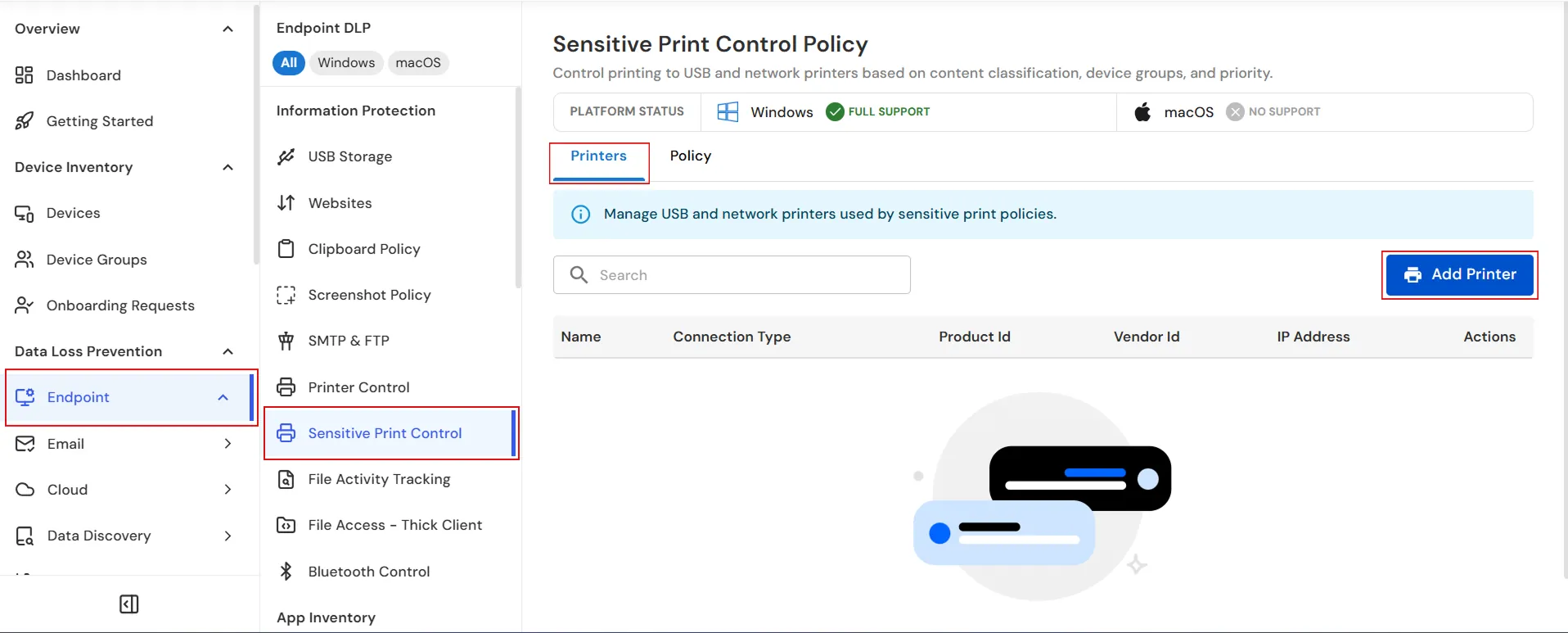Click the Vendor Id column header
The height and width of the screenshot is (633, 1568).
[x=1147, y=337]
